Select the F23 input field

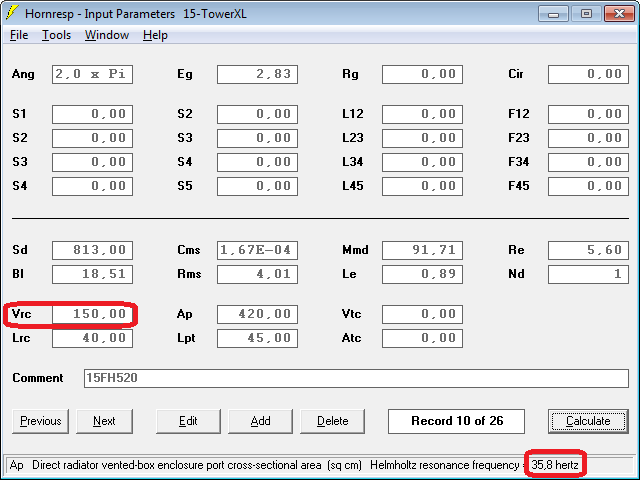tap(588, 138)
